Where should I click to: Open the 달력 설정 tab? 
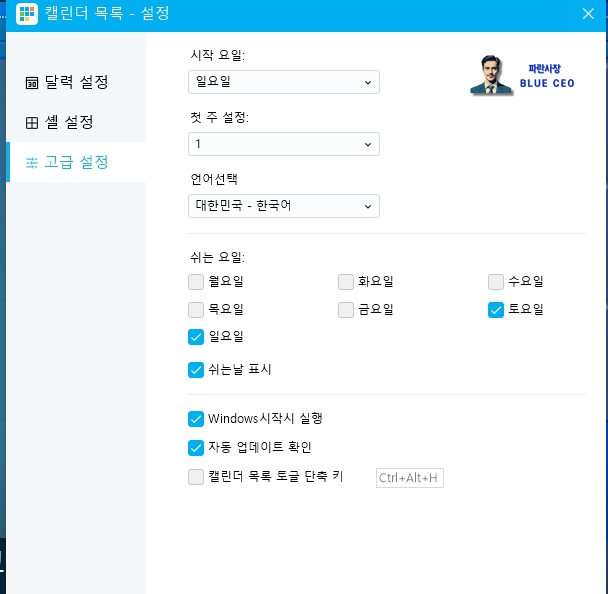(x=76, y=82)
